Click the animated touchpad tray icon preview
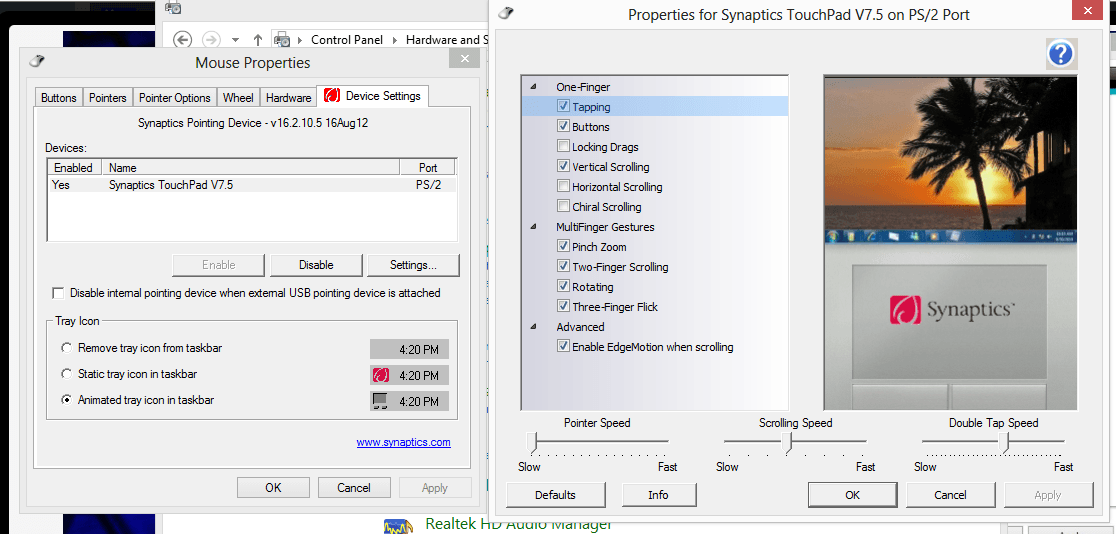The image size is (1116, 534). pyautogui.click(x=380, y=401)
